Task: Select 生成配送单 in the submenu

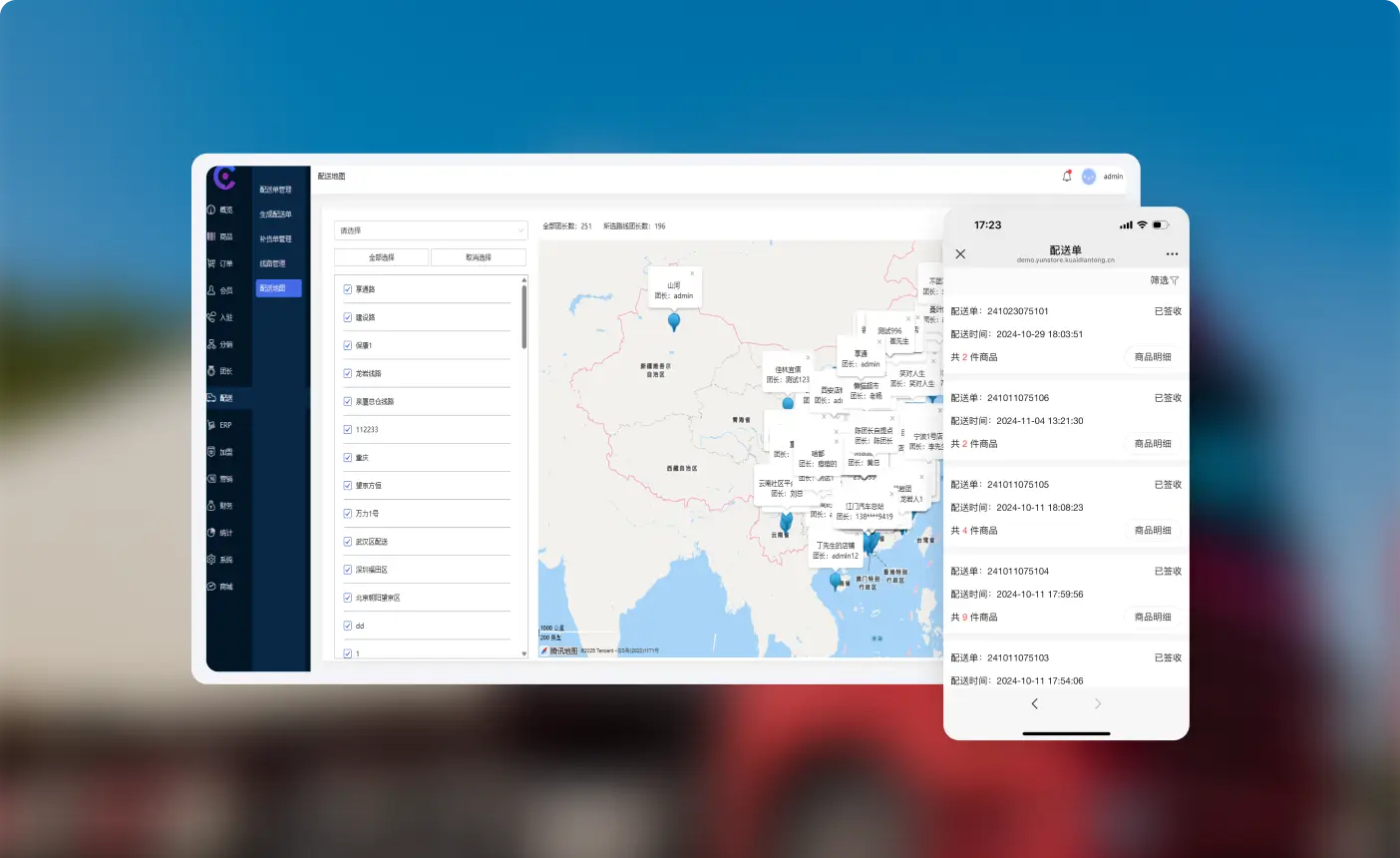Action: pyautogui.click(x=275, y=214)
